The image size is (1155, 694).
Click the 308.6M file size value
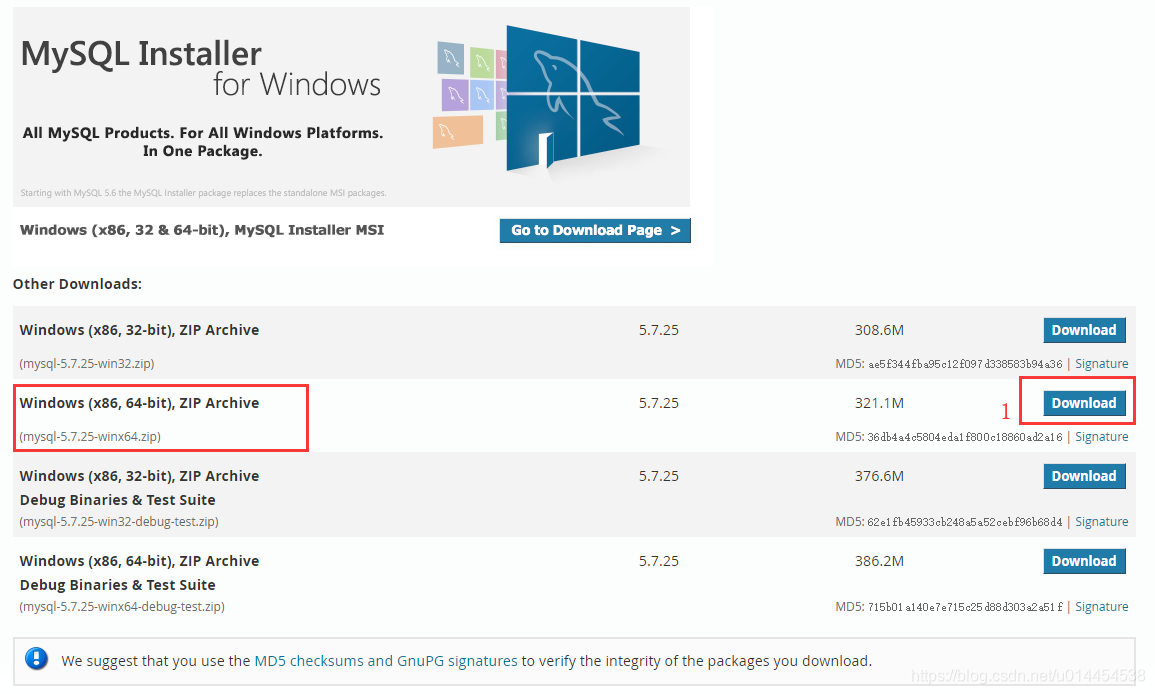(x=879, y=330)
